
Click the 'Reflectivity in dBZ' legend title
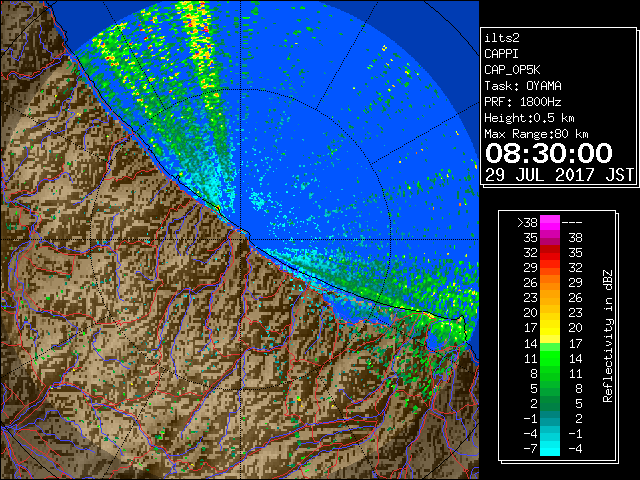coord(608,336)
